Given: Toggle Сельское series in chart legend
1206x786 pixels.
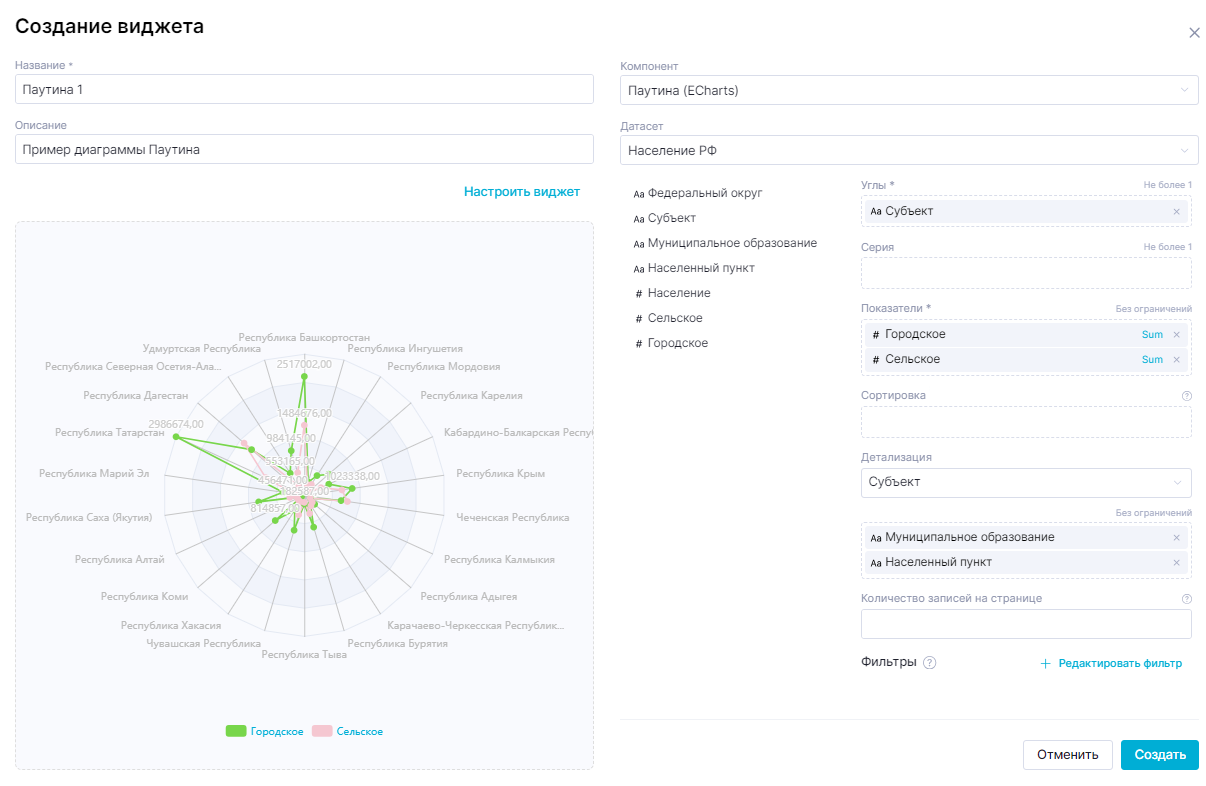Looking at the screenshot, I should (x=348, y=731).
